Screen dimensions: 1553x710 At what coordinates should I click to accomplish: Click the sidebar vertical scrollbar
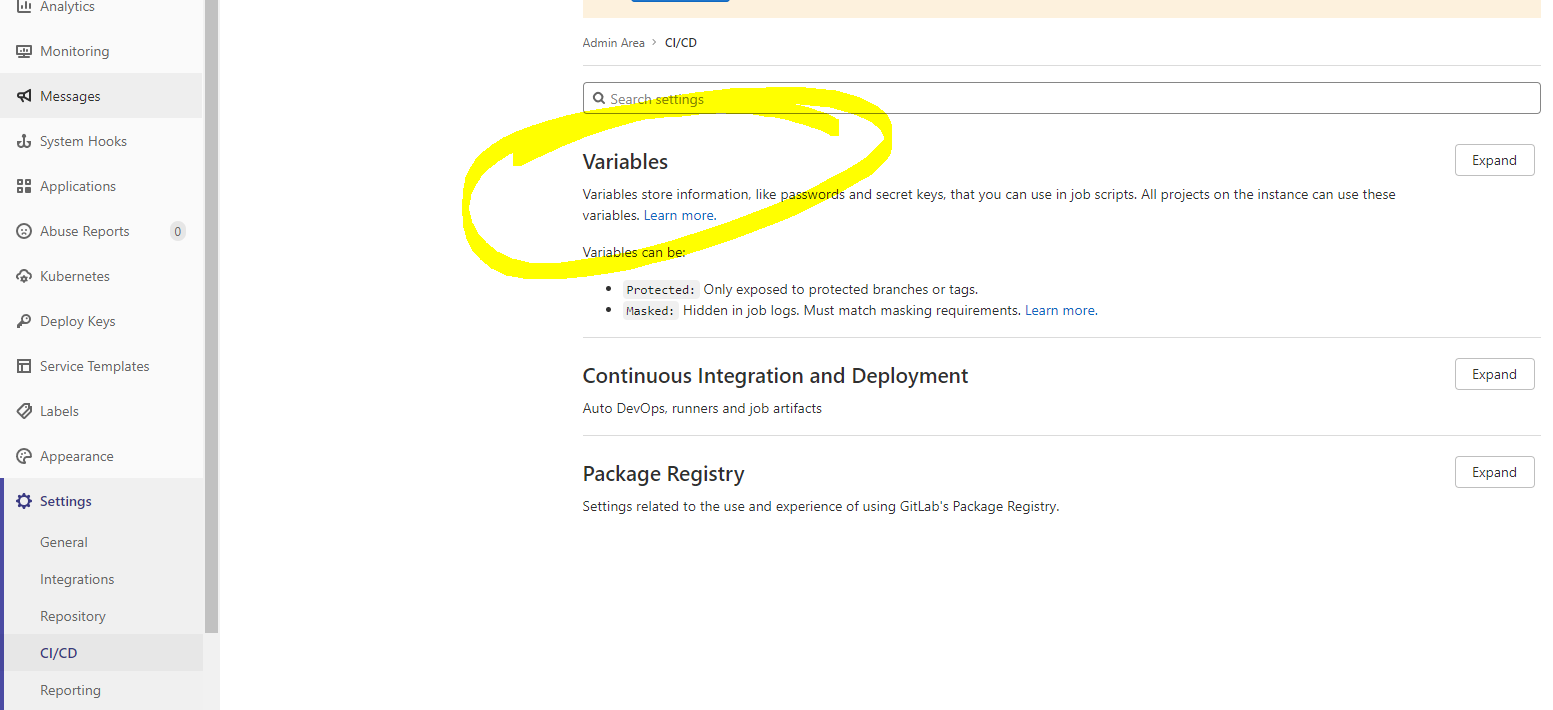click(x=211, y=316)
